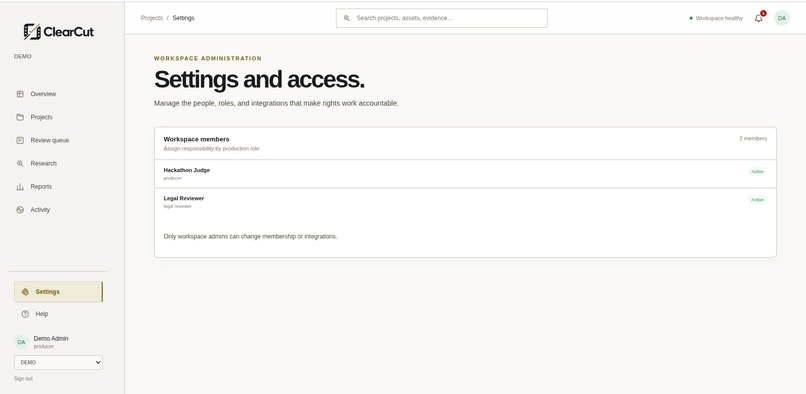Click the Sign out link
Screen dimensions: 806x394
point(23,379)
